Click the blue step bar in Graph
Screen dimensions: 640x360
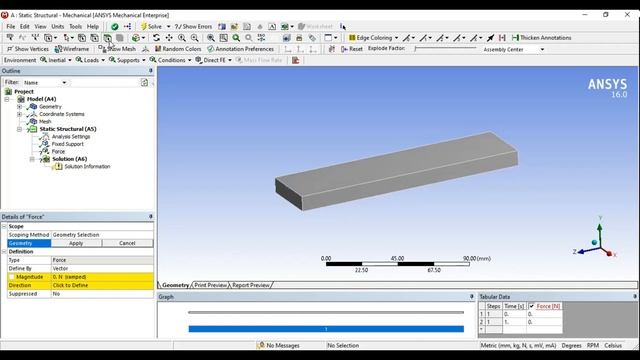pos(326,329)
